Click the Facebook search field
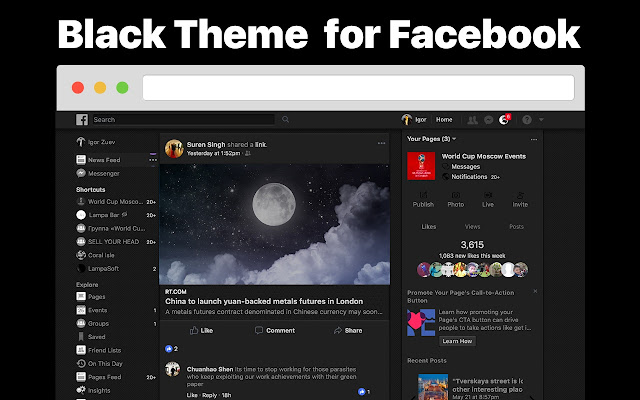The height and width of the screenshot is (400, 640). [x=183, y=120]
